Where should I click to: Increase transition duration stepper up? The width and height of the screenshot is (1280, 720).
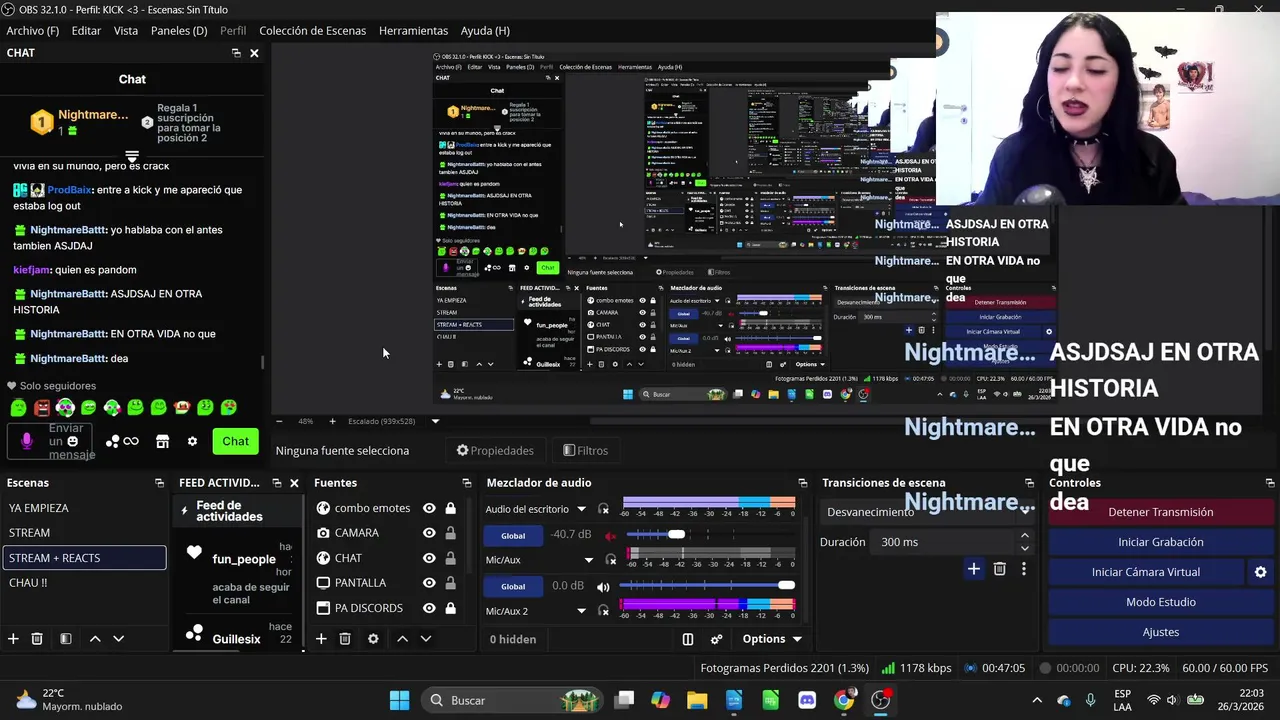1024,536
